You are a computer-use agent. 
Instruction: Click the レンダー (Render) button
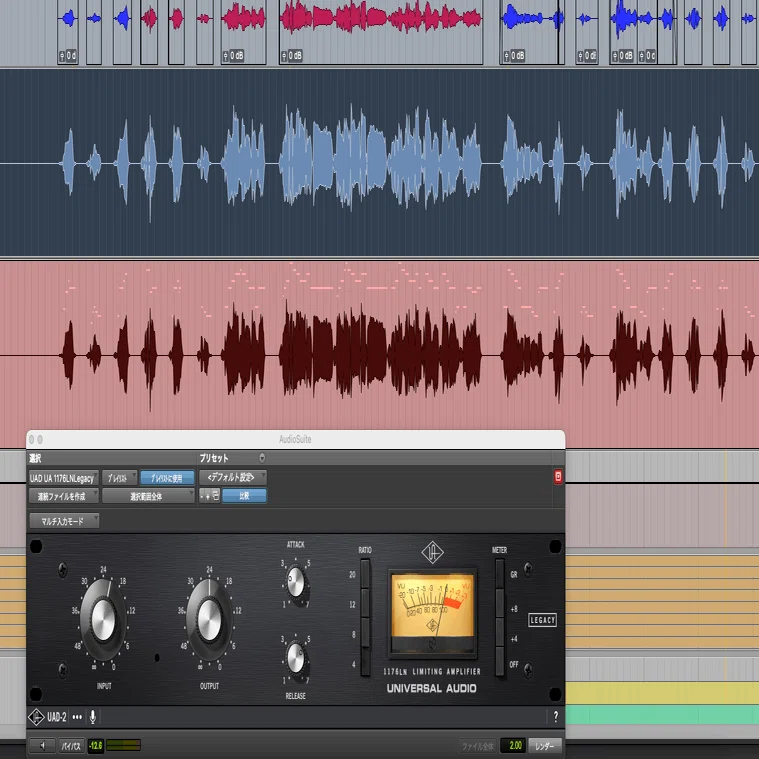[545, 746]
